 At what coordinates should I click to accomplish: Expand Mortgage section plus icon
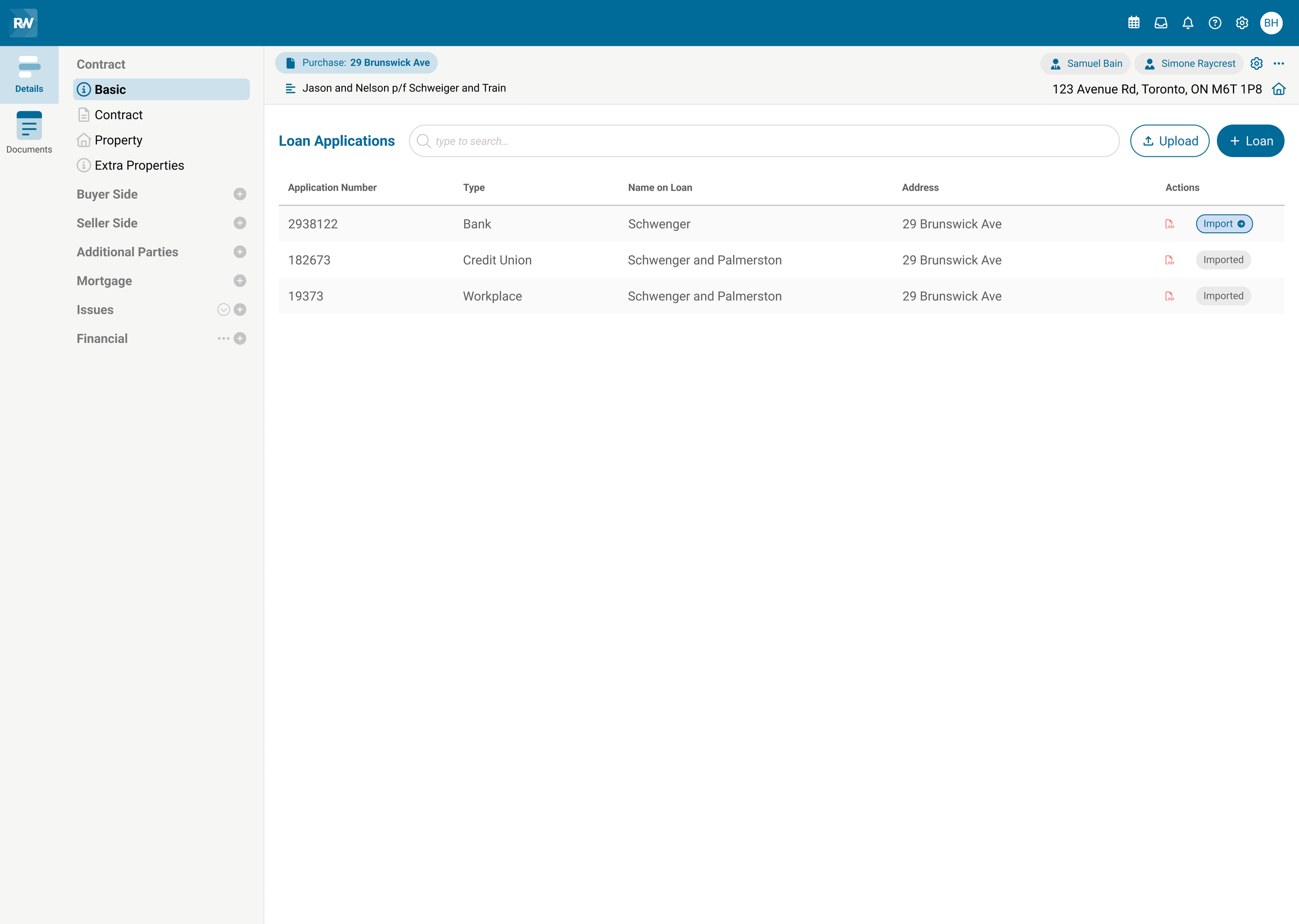point(240,281)
